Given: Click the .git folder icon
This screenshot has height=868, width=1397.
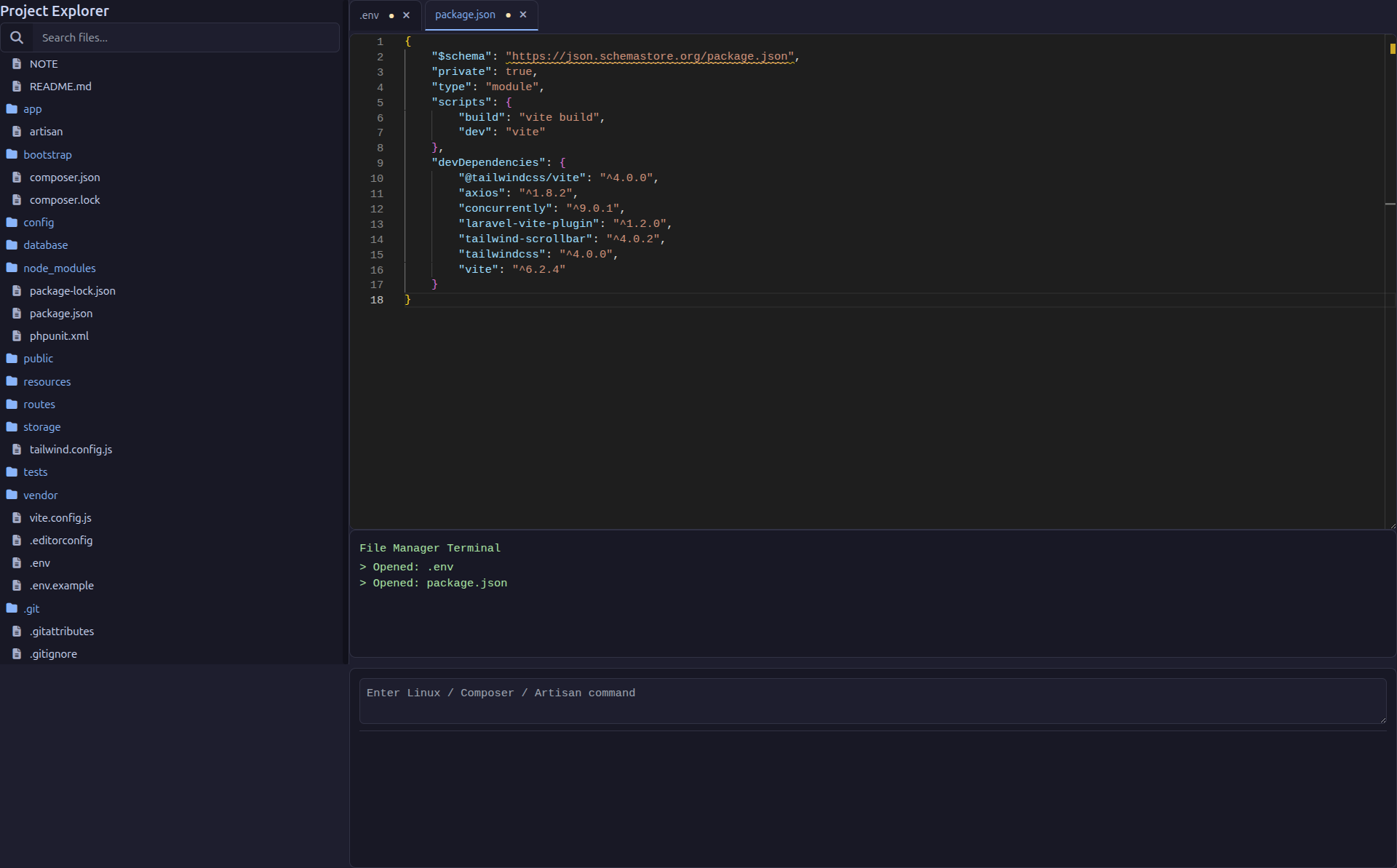Looking at the screenshot, I should pyautogui.click(x=11, y=608).
